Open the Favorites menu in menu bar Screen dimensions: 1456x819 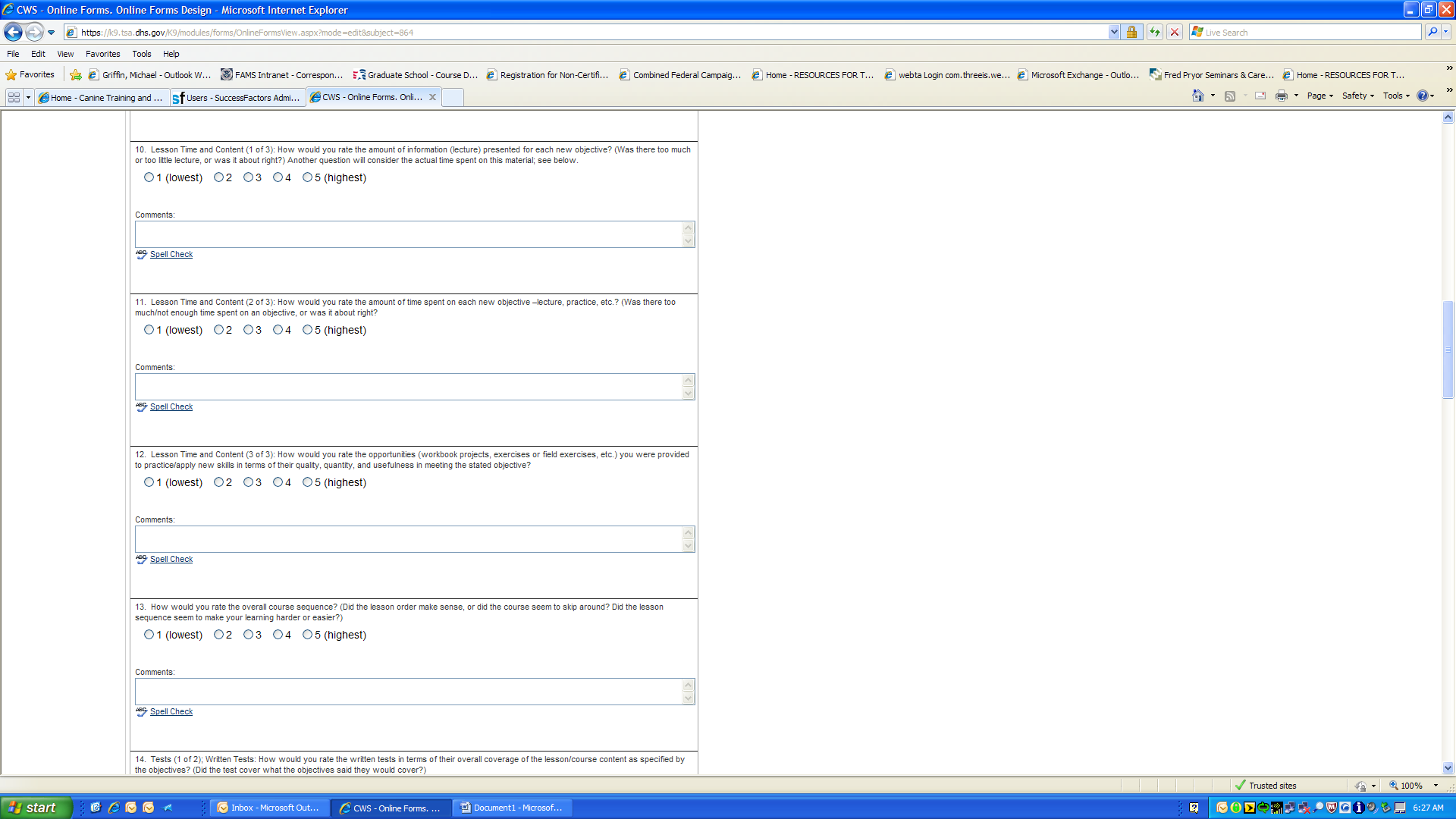click(102, 54)
